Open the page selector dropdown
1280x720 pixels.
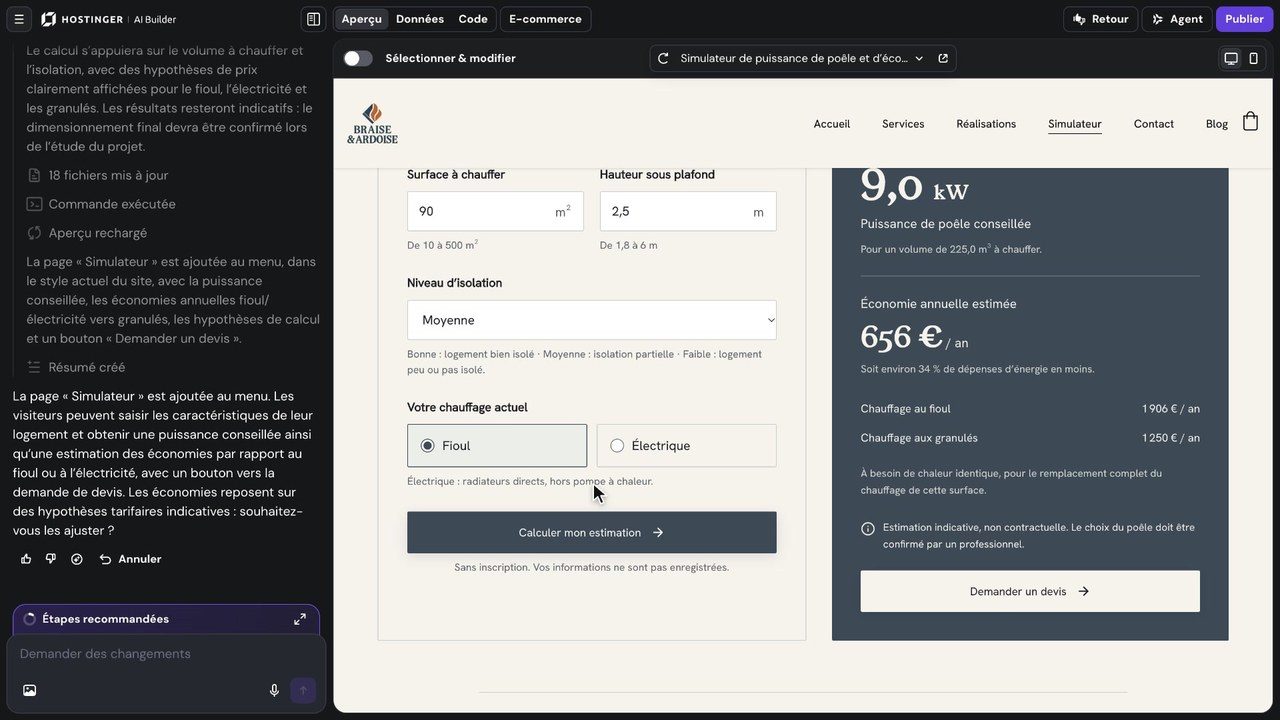point(803,58)
